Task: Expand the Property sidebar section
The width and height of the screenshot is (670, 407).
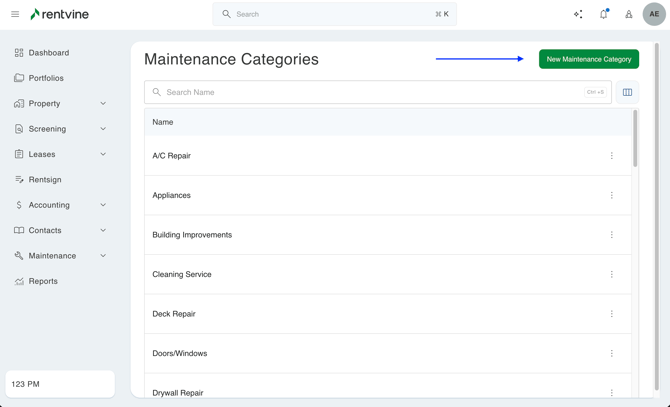Action: (x=103, y=103)
